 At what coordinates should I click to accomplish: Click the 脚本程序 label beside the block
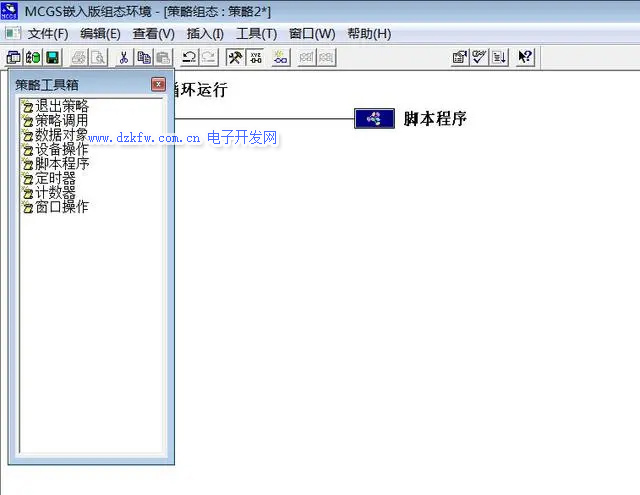[435, 119]
